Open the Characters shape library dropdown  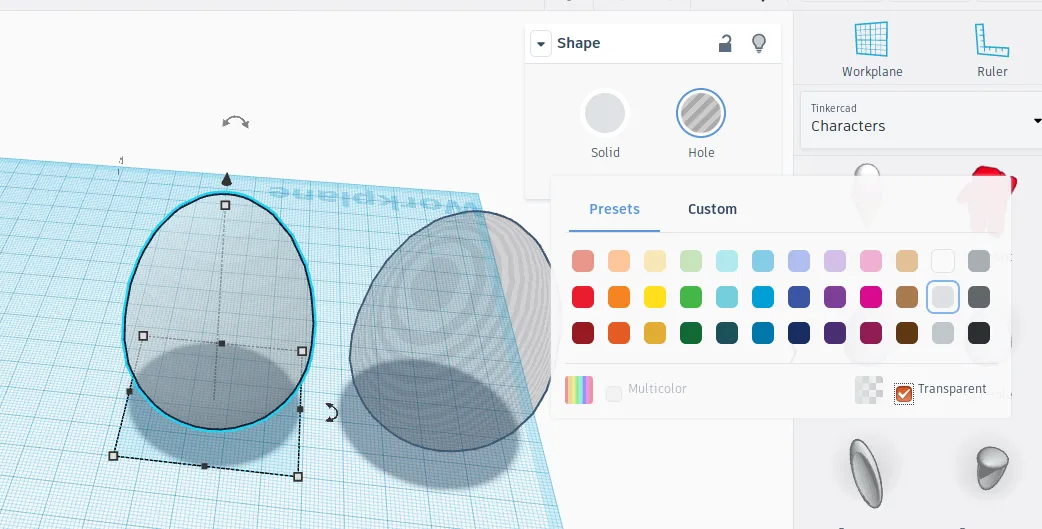tap(920, 120)
